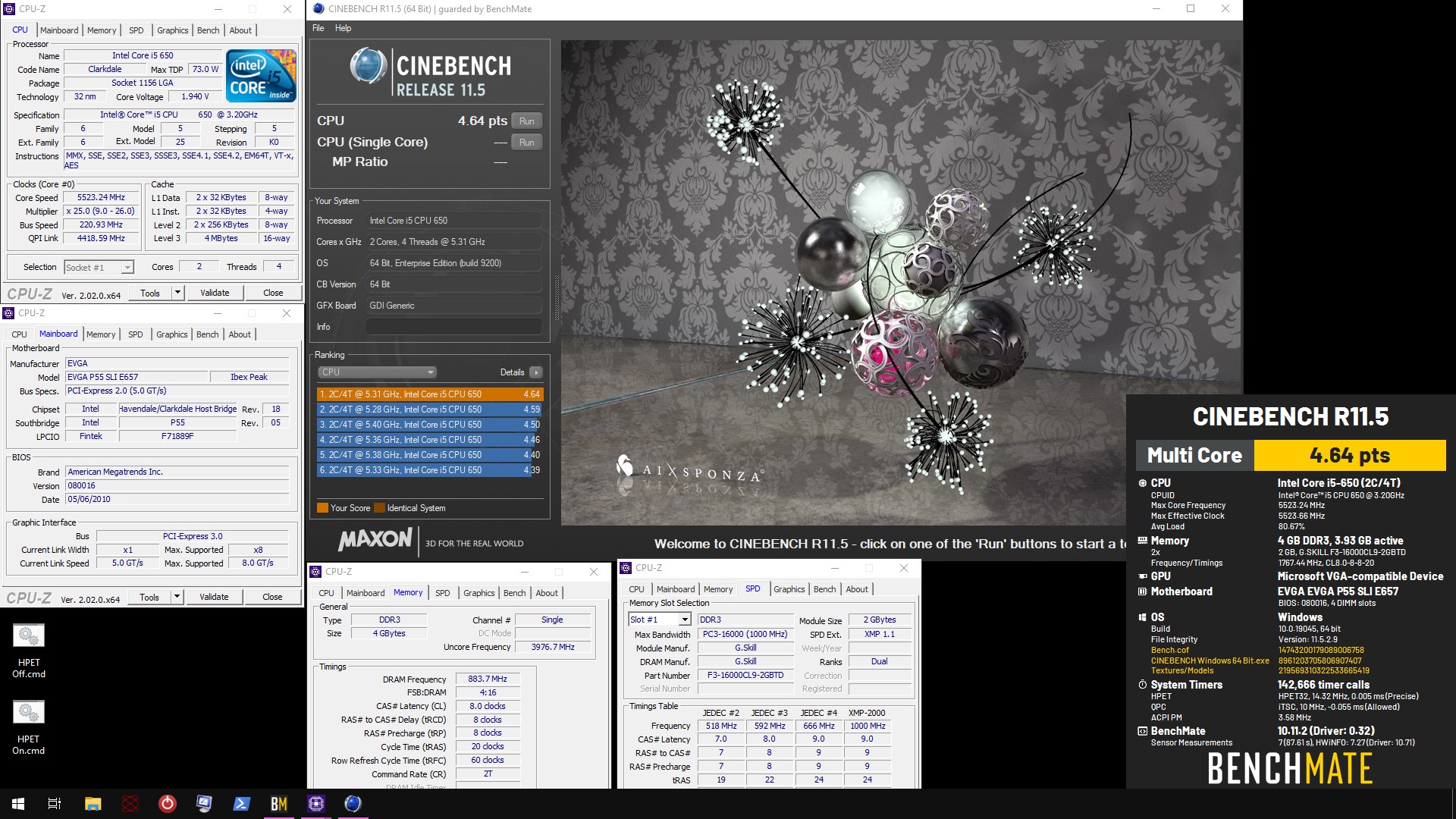The height and width of the screenshot is (819, 1456).
Task: Click Validate in top CPU-Z window
Action: click(215, 293)
